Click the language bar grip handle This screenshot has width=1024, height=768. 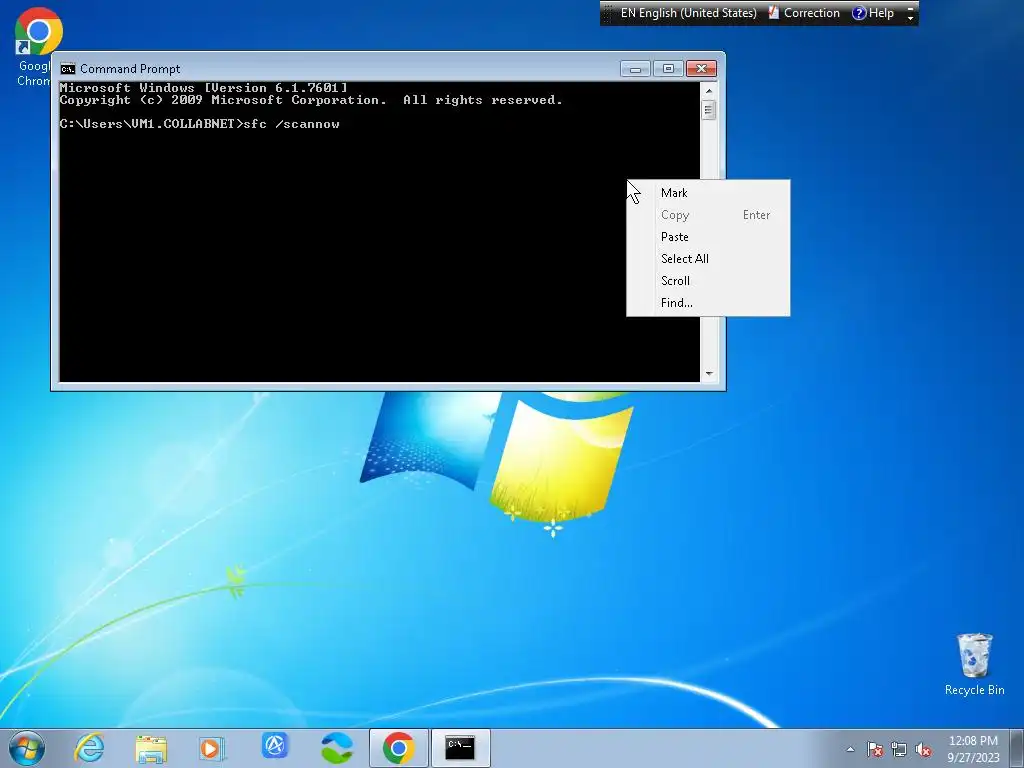pos(607,13)
